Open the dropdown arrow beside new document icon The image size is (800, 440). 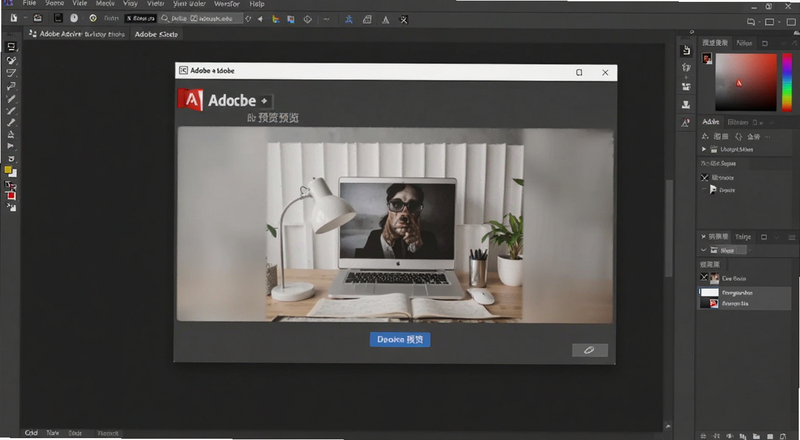(x=24, y=18)
